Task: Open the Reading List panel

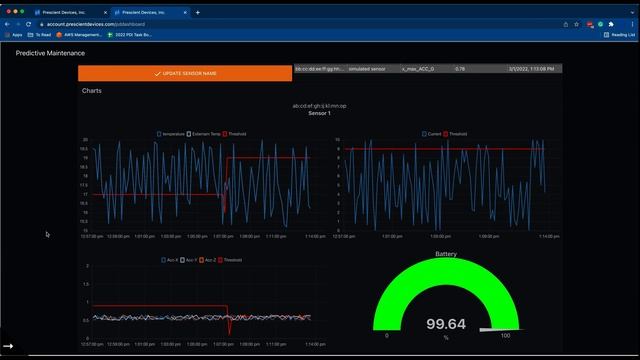Action: coord(619,35)
